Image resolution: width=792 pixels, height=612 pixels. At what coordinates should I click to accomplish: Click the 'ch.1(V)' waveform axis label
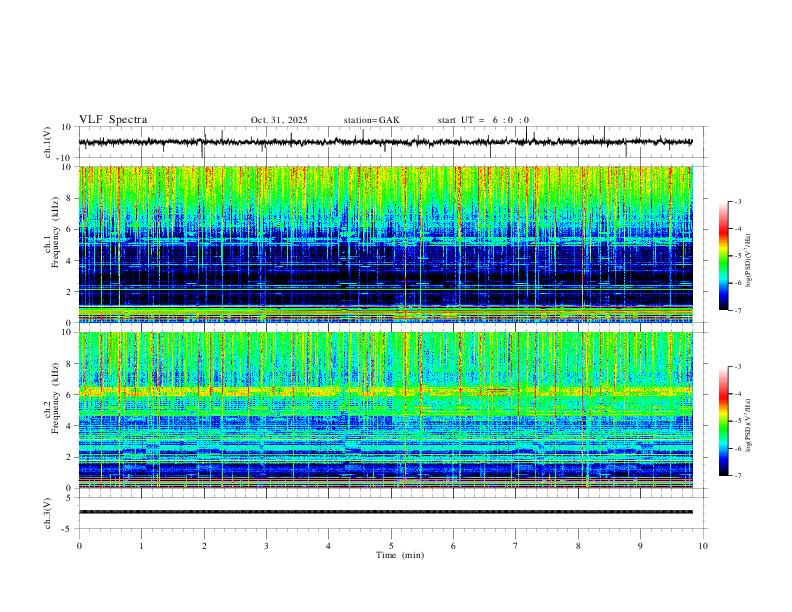48,142
